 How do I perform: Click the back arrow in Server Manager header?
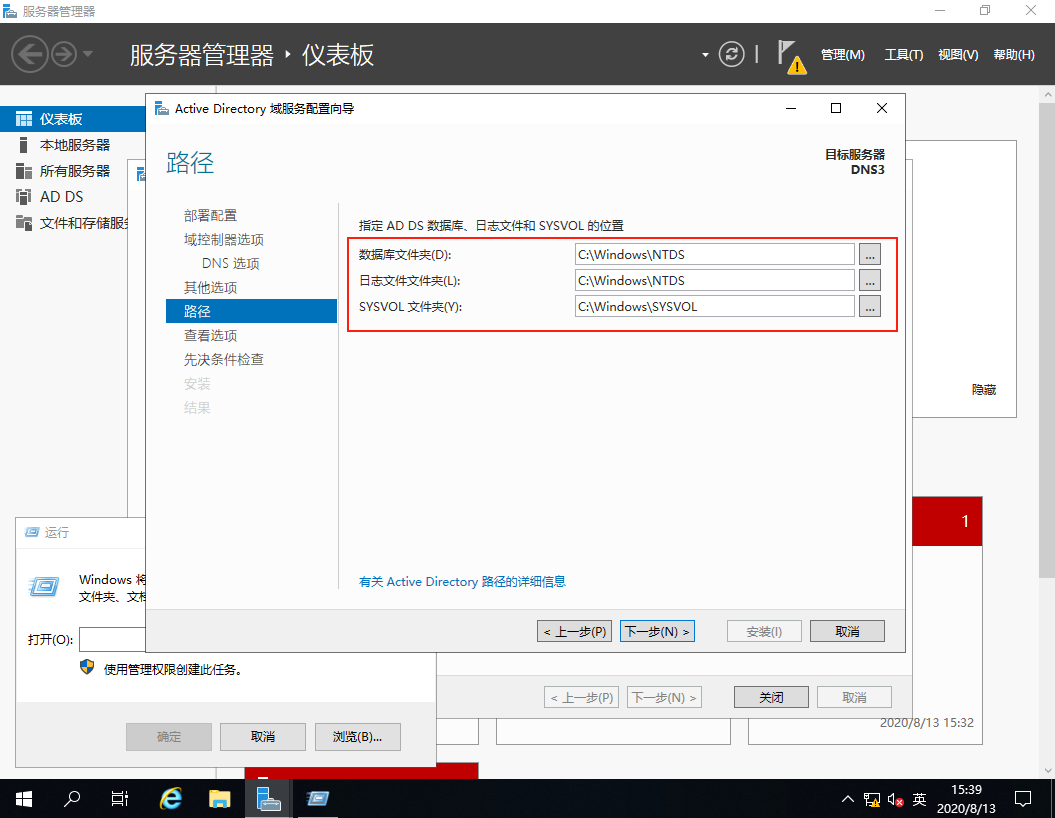point(30,54)
